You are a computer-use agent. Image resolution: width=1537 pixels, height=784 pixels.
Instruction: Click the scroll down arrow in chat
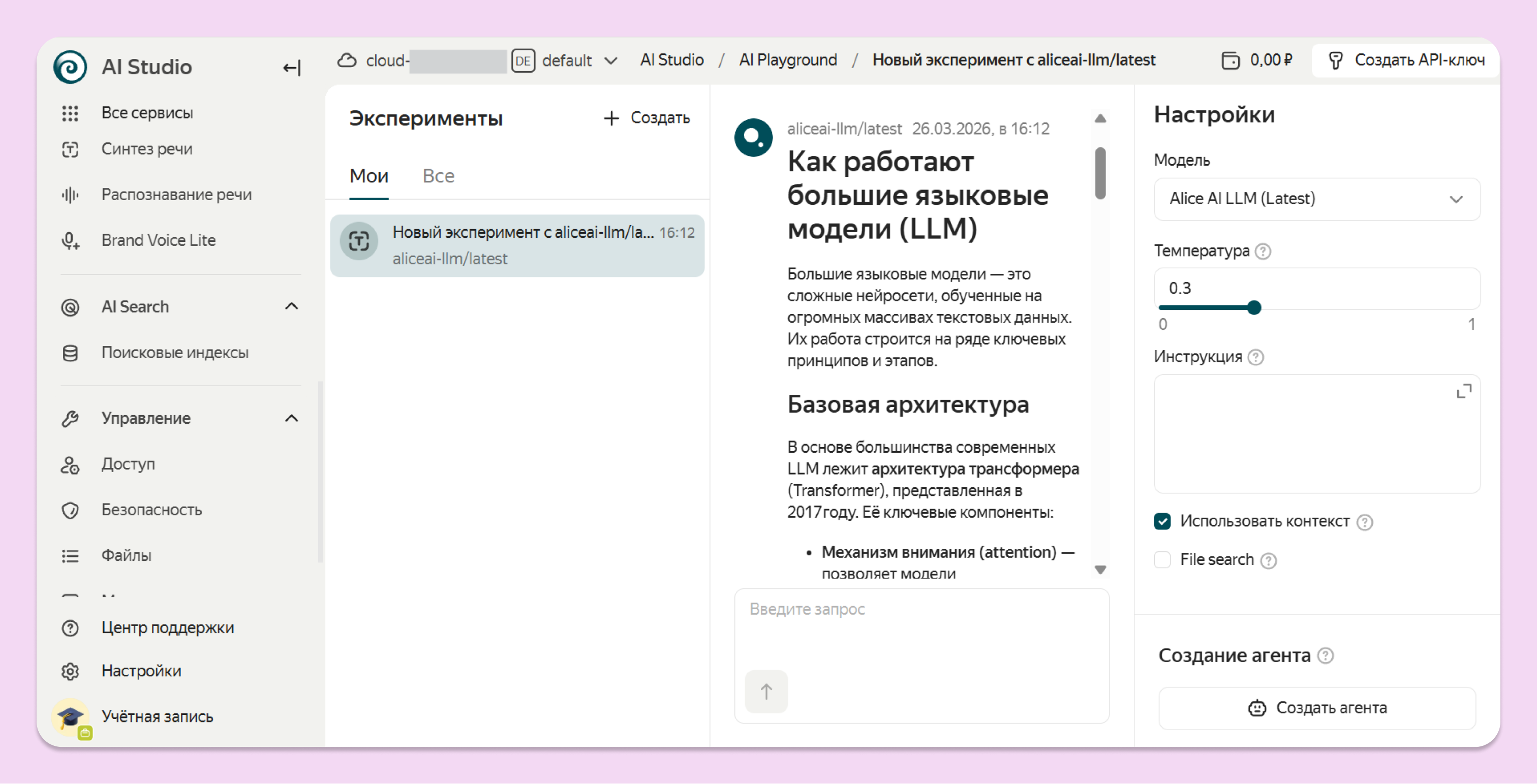(1100, 570)
